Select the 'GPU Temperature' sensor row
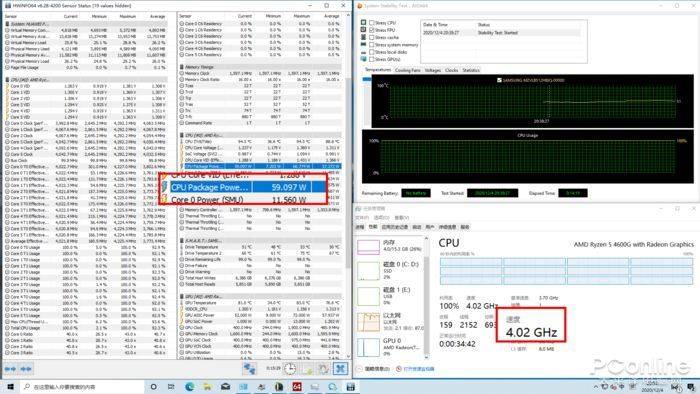The image size is (700, 394). (x=261, y=303)
